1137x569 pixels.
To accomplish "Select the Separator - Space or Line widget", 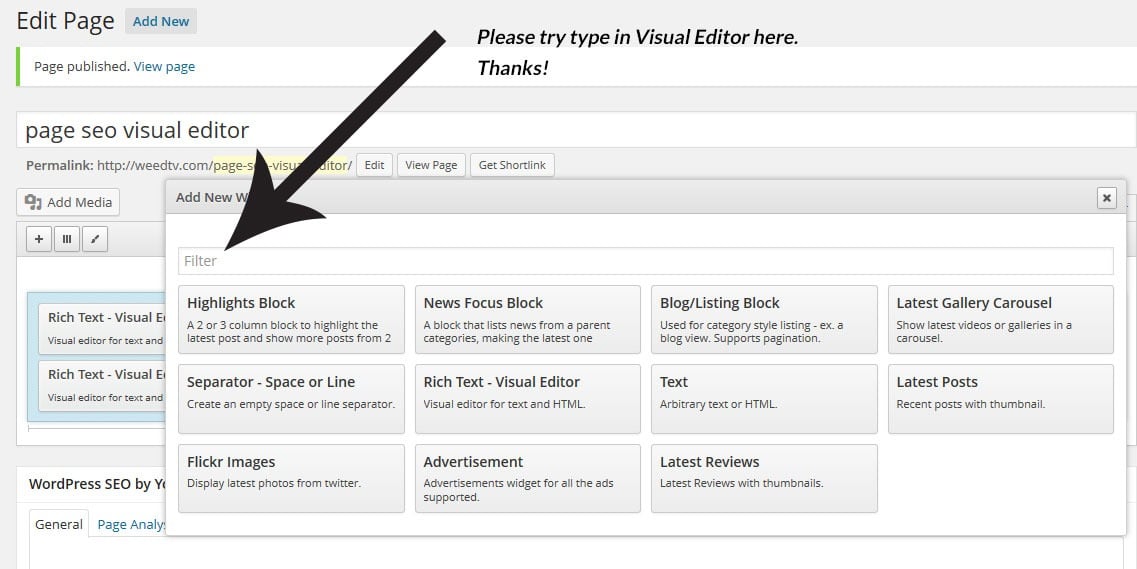I will click(x=292, y=399).
